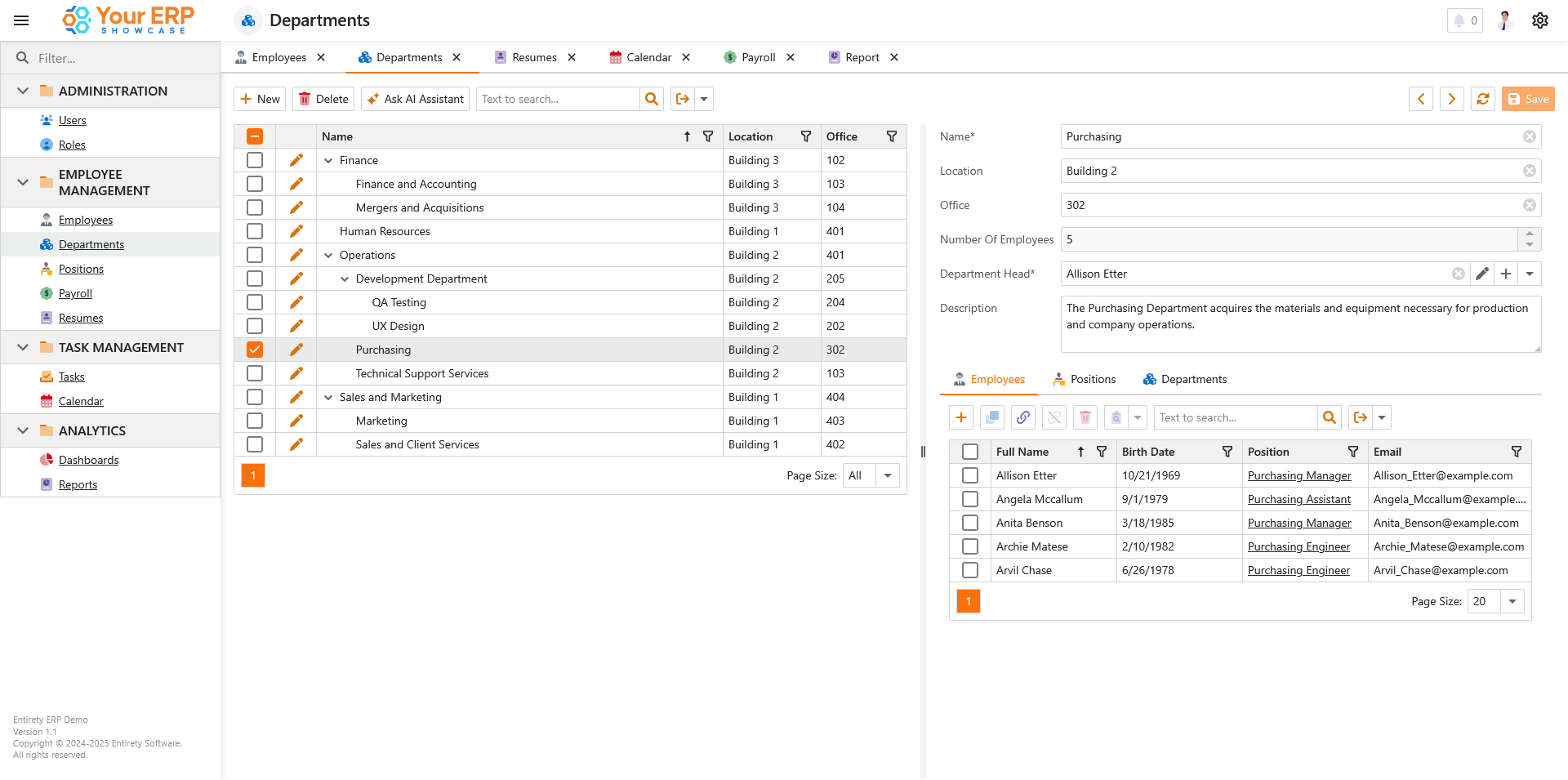The image size is (1568, 780).
Task: Open the settings gear icon
Action: click(x=1539, y=20)
